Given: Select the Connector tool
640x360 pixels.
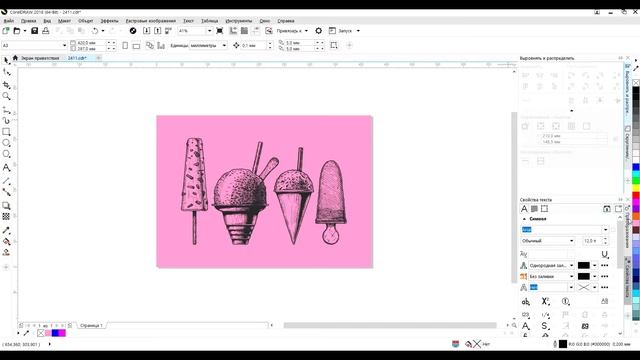Looking at the screenshot, I should (6, 192).
